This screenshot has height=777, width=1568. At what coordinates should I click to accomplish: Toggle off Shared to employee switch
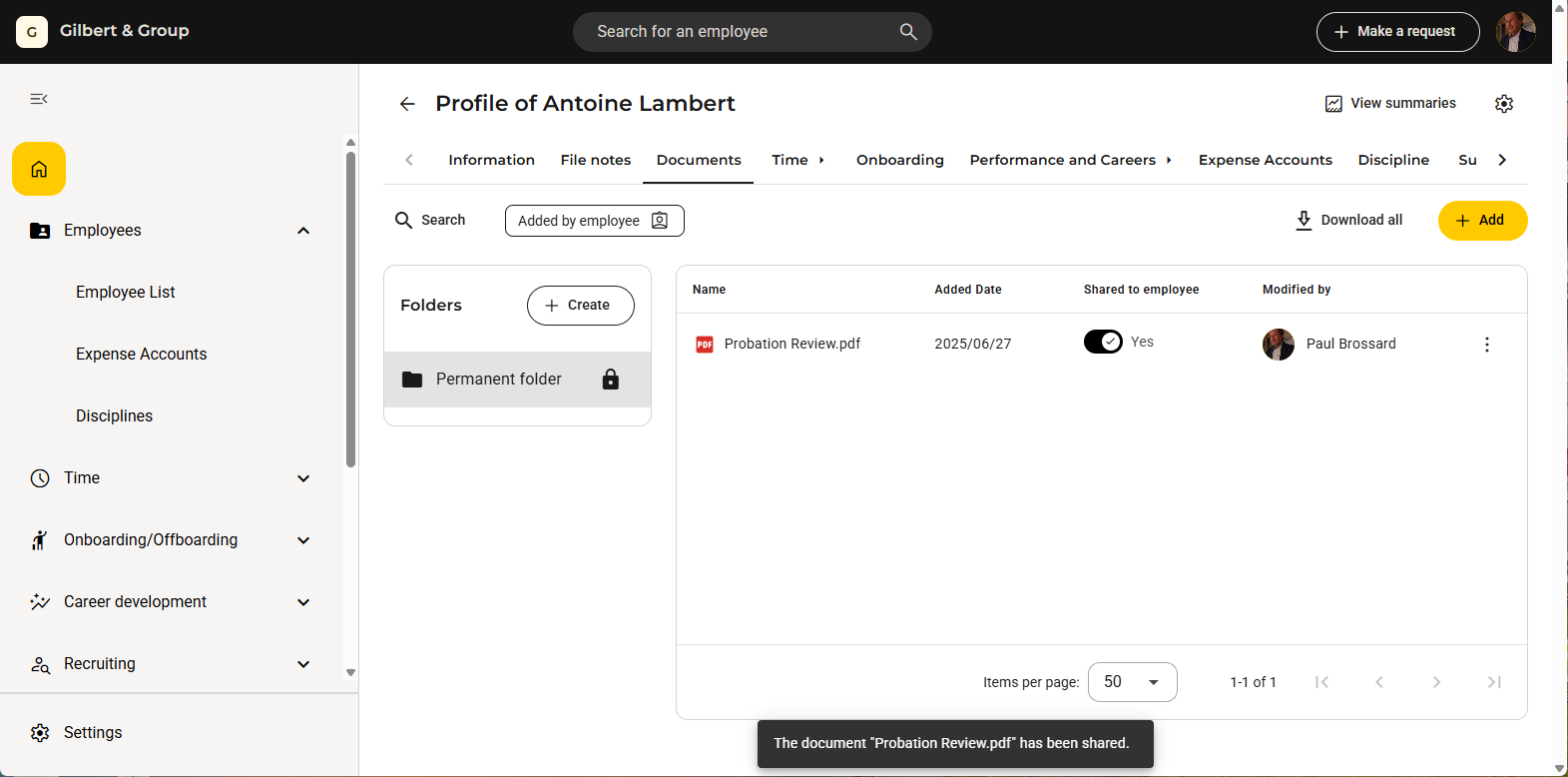(x=1103, y=342)
